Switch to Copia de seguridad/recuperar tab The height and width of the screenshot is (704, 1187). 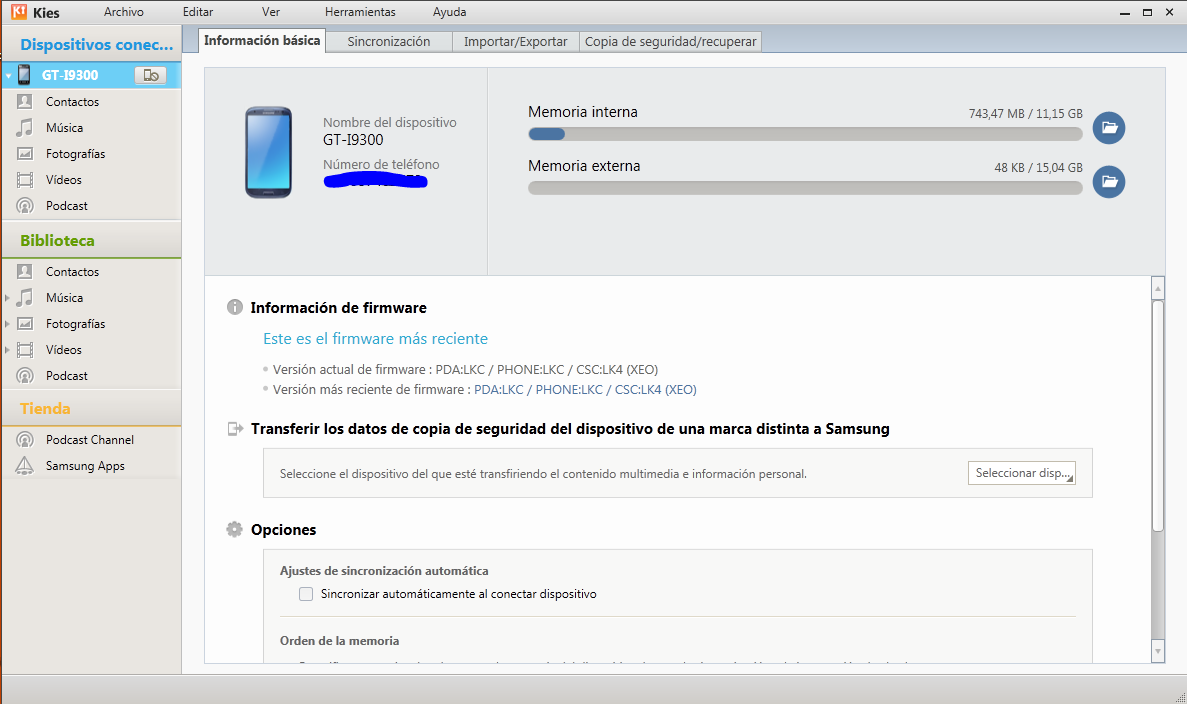coord(671,42)
